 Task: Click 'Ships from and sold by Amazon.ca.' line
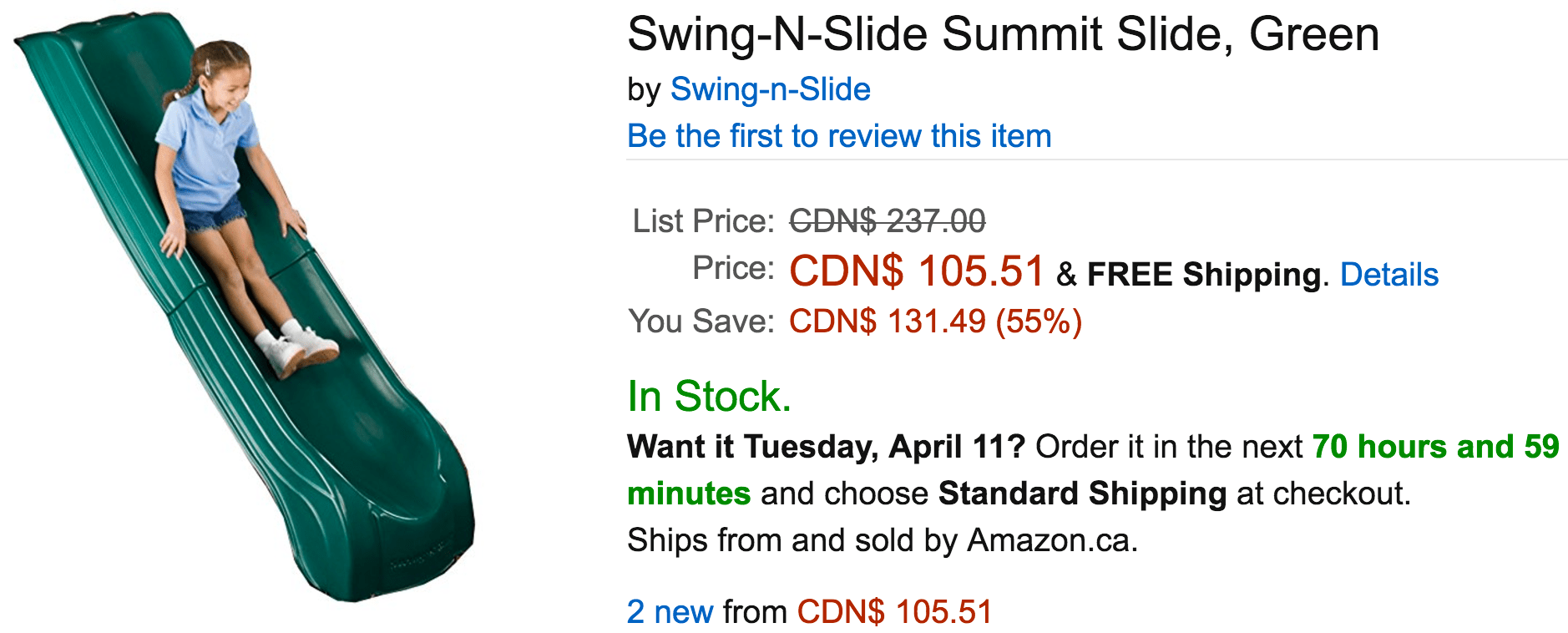pyautogui.click(x=883, y=540)
